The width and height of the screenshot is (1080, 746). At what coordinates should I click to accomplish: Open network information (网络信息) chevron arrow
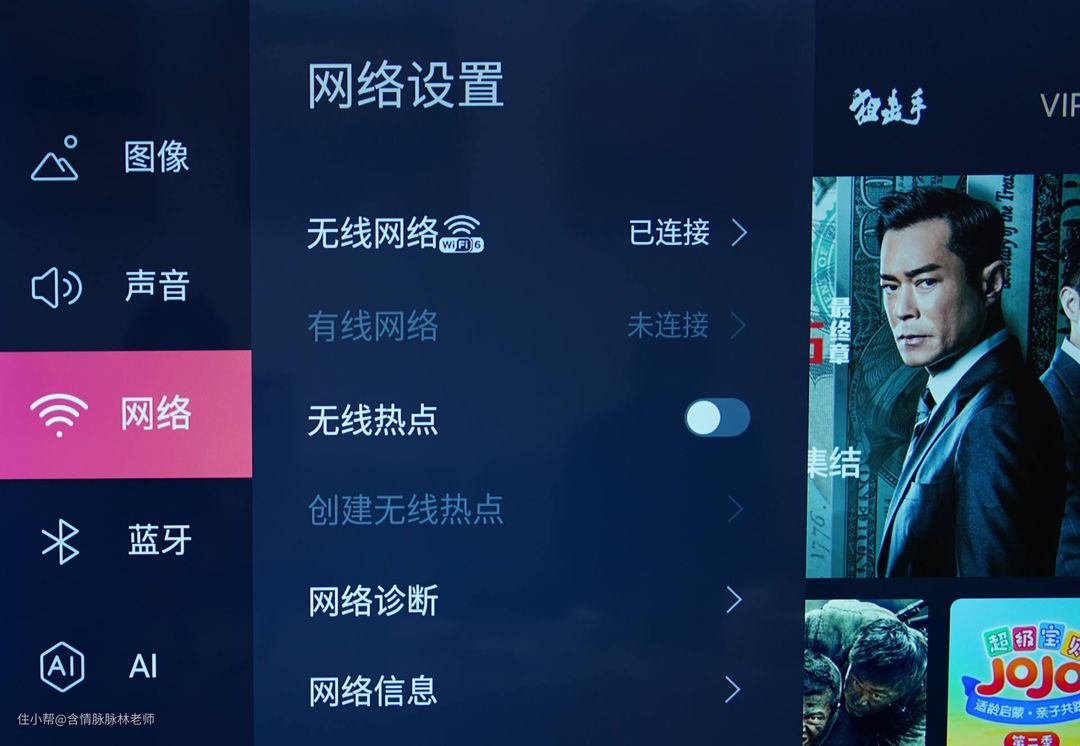click(733, 690)
